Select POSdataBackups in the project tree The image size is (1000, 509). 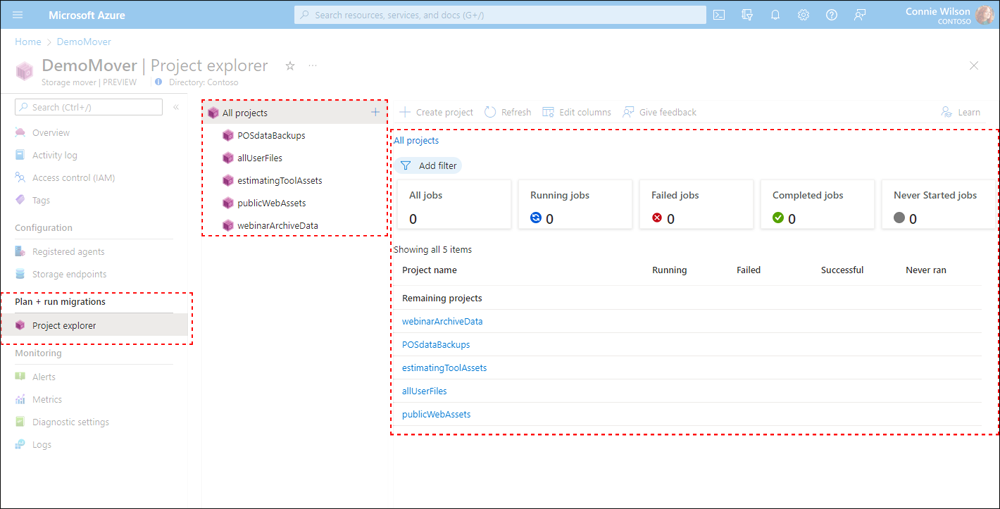271,135
